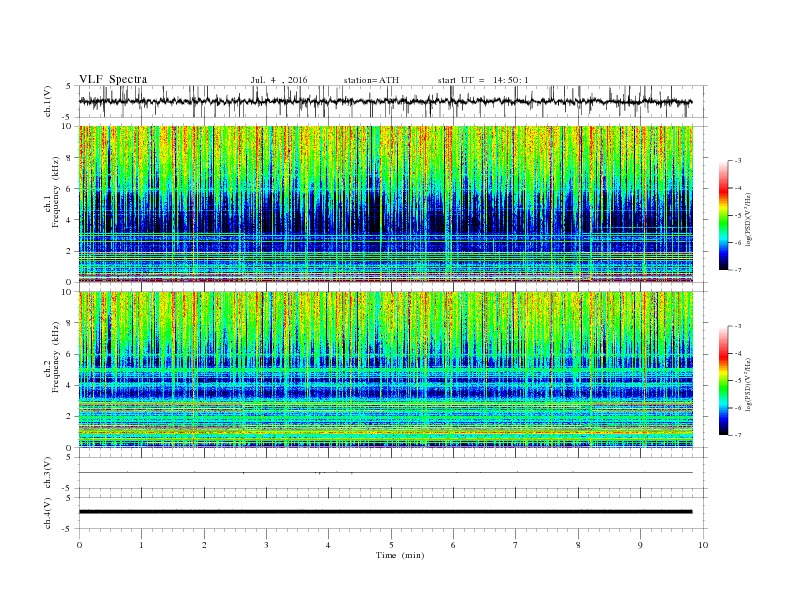The height and width of the screenshot is (612, 792).
Task: Click the 8 kHz tick label on ch.1 spectrogram
Action: (x=69, y=158)
